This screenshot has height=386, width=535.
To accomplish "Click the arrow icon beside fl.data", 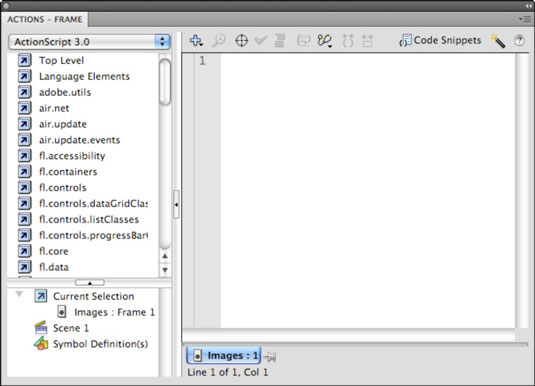I will (25, 267).
